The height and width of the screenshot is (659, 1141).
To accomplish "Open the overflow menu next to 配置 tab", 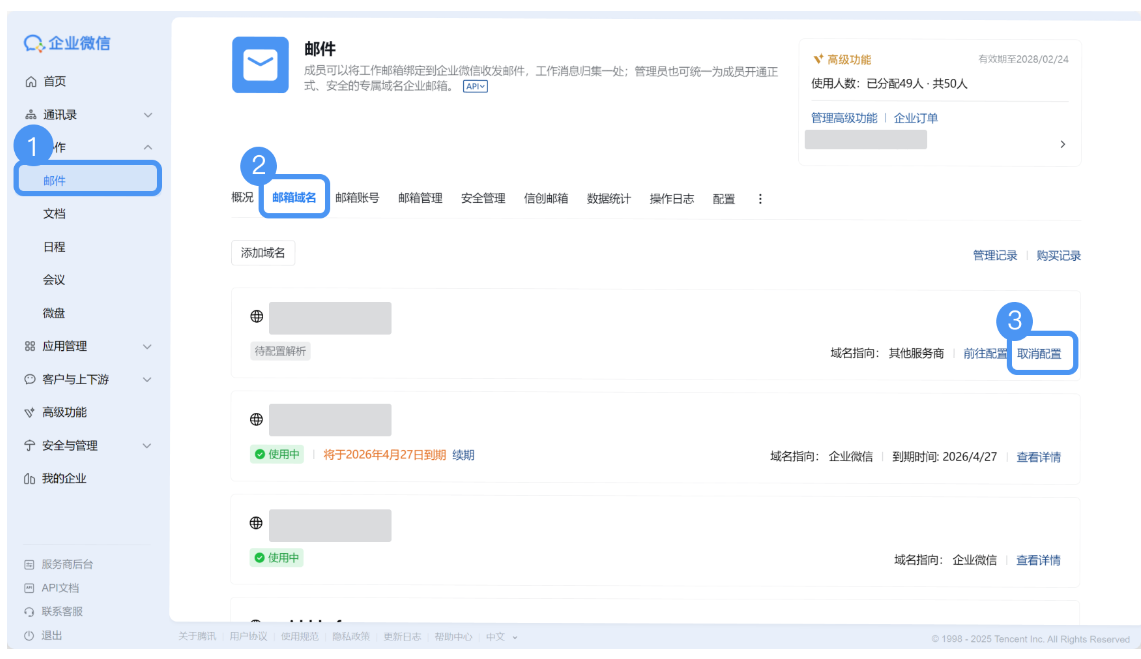I will coord(760,197).
